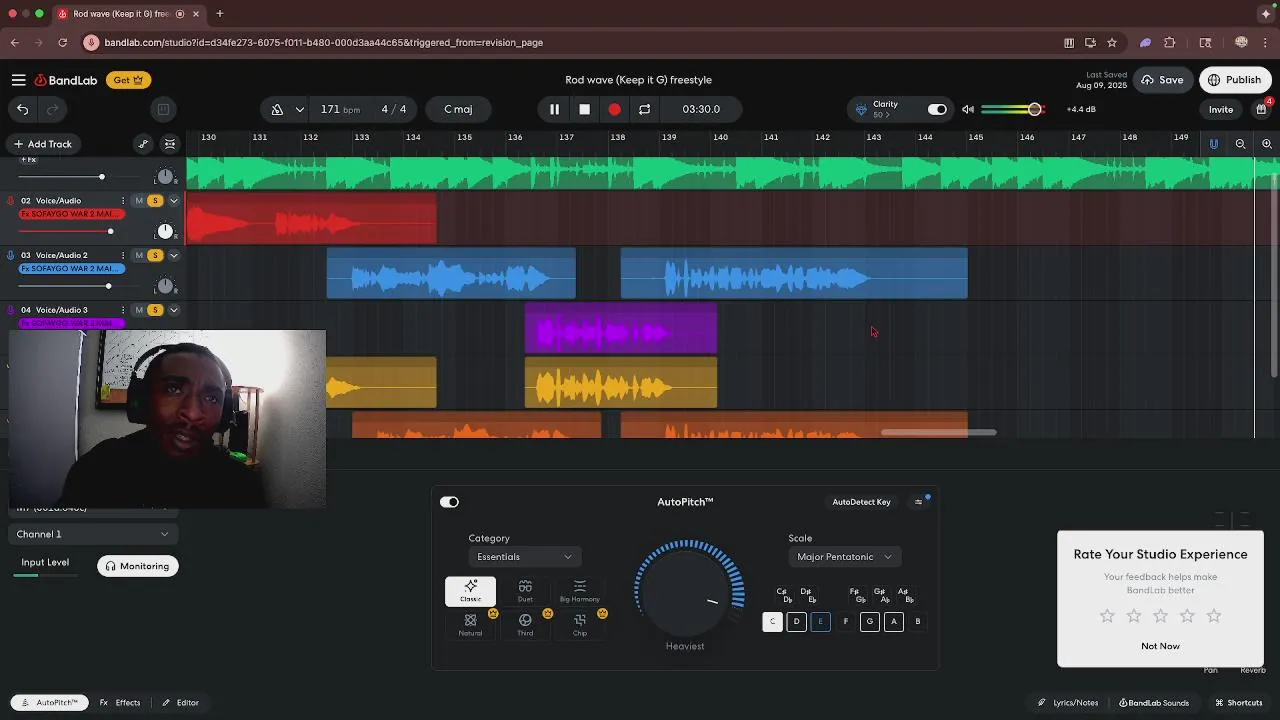This screenshot has width=1280, height=720.
Task: Pause playback with the pause button
Action: click(554, 109)
